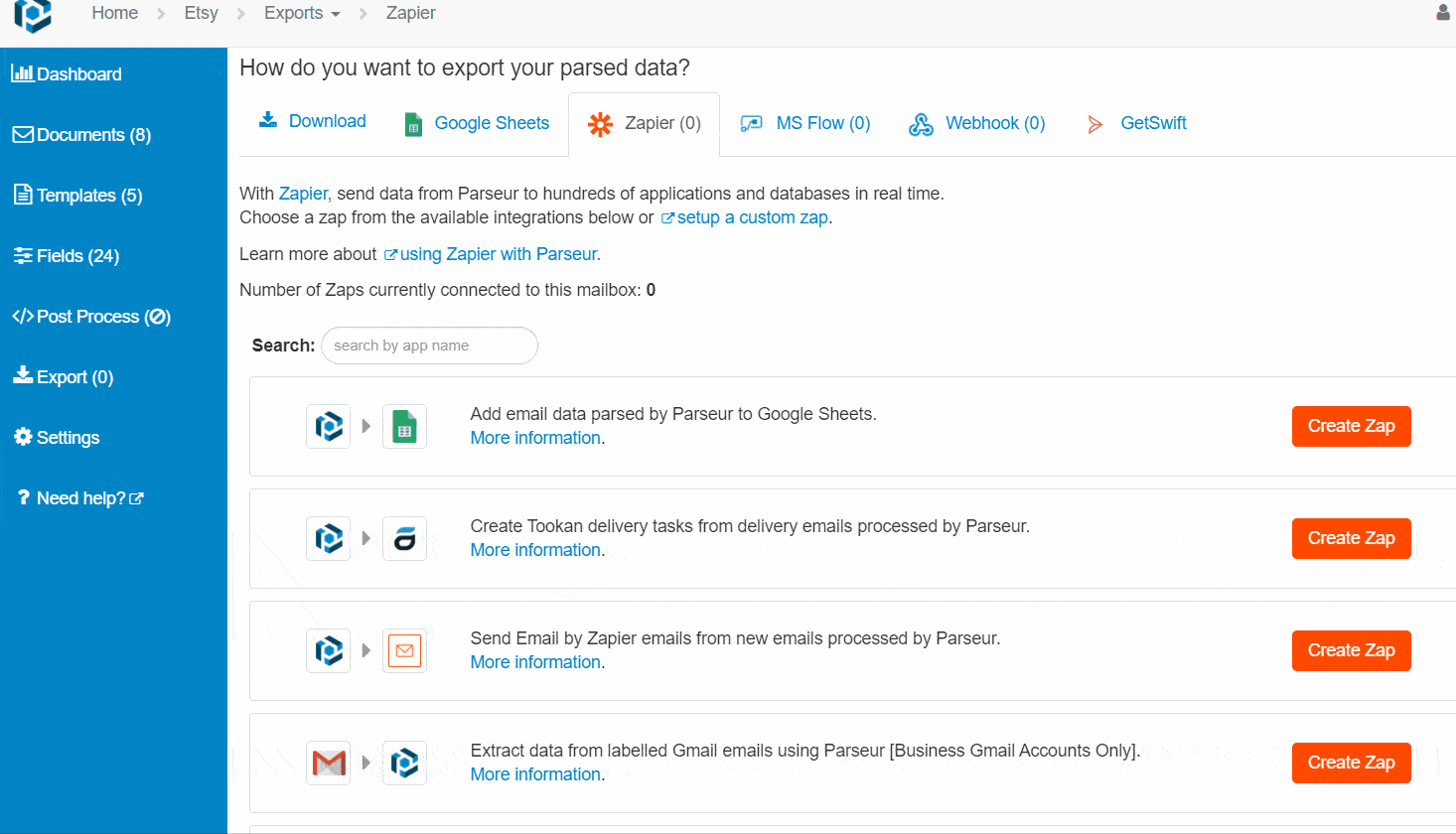Click the Gmail icon in the last integration row
The width and height of the screenshot is (1456, 834).
point(328,763)
